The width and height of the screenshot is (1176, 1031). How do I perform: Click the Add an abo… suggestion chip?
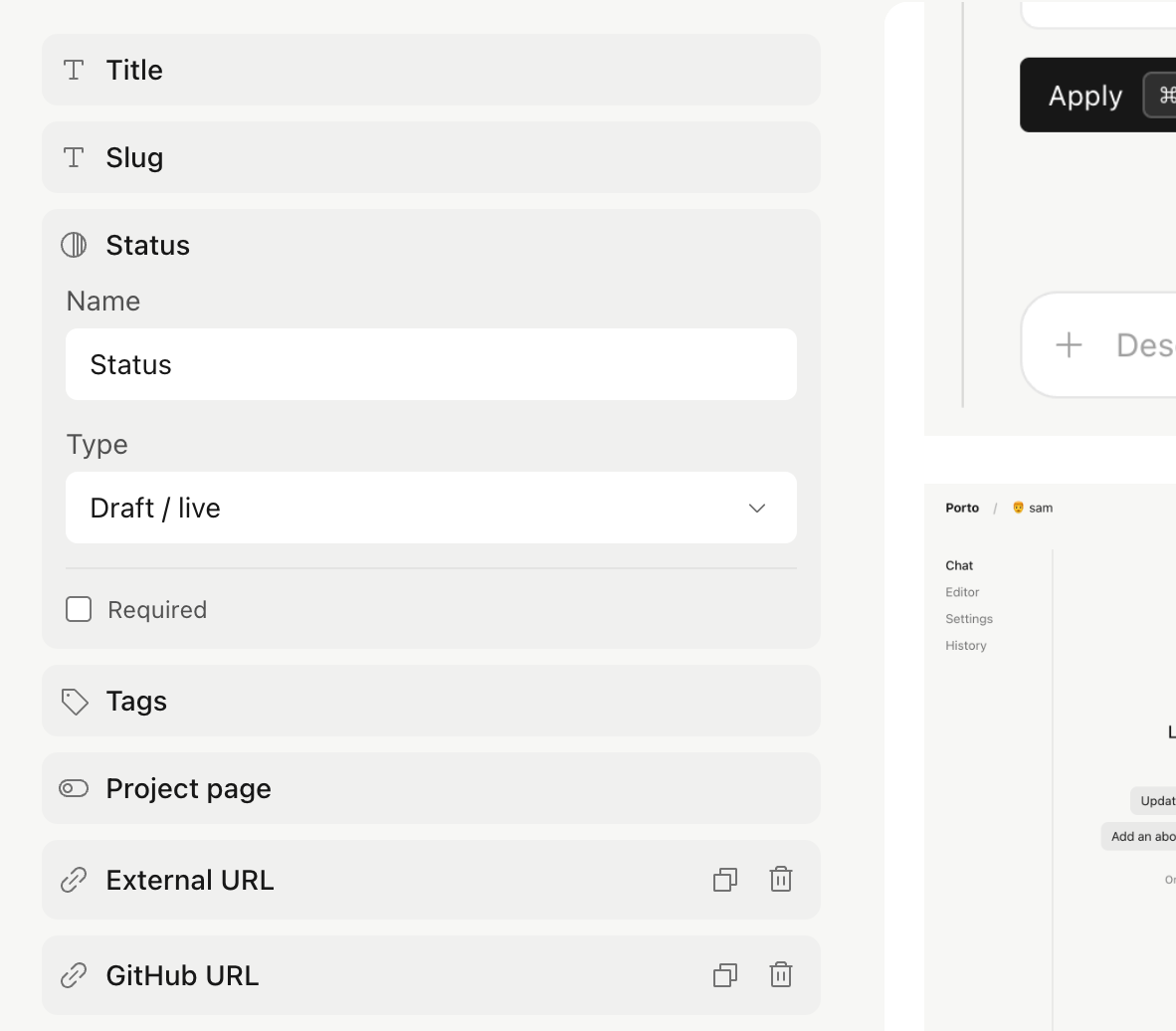[1138, 836]
